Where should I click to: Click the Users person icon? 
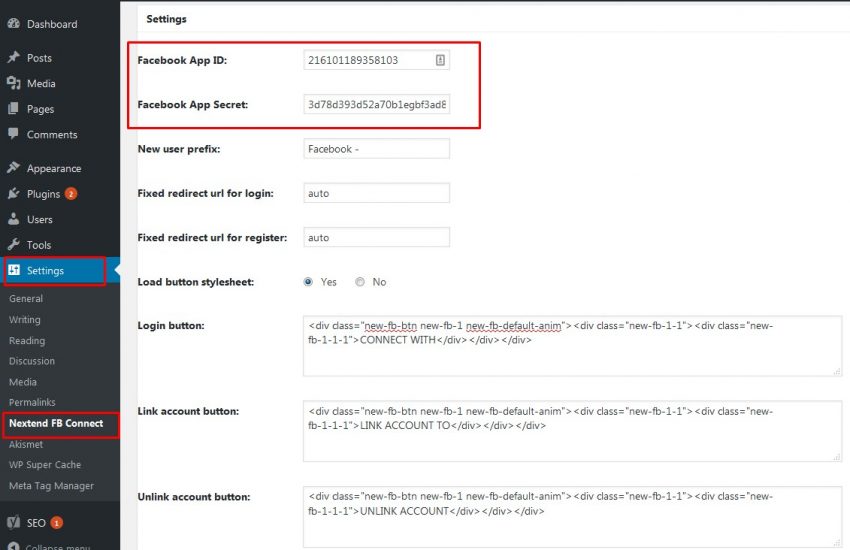[x=14, y=219]
